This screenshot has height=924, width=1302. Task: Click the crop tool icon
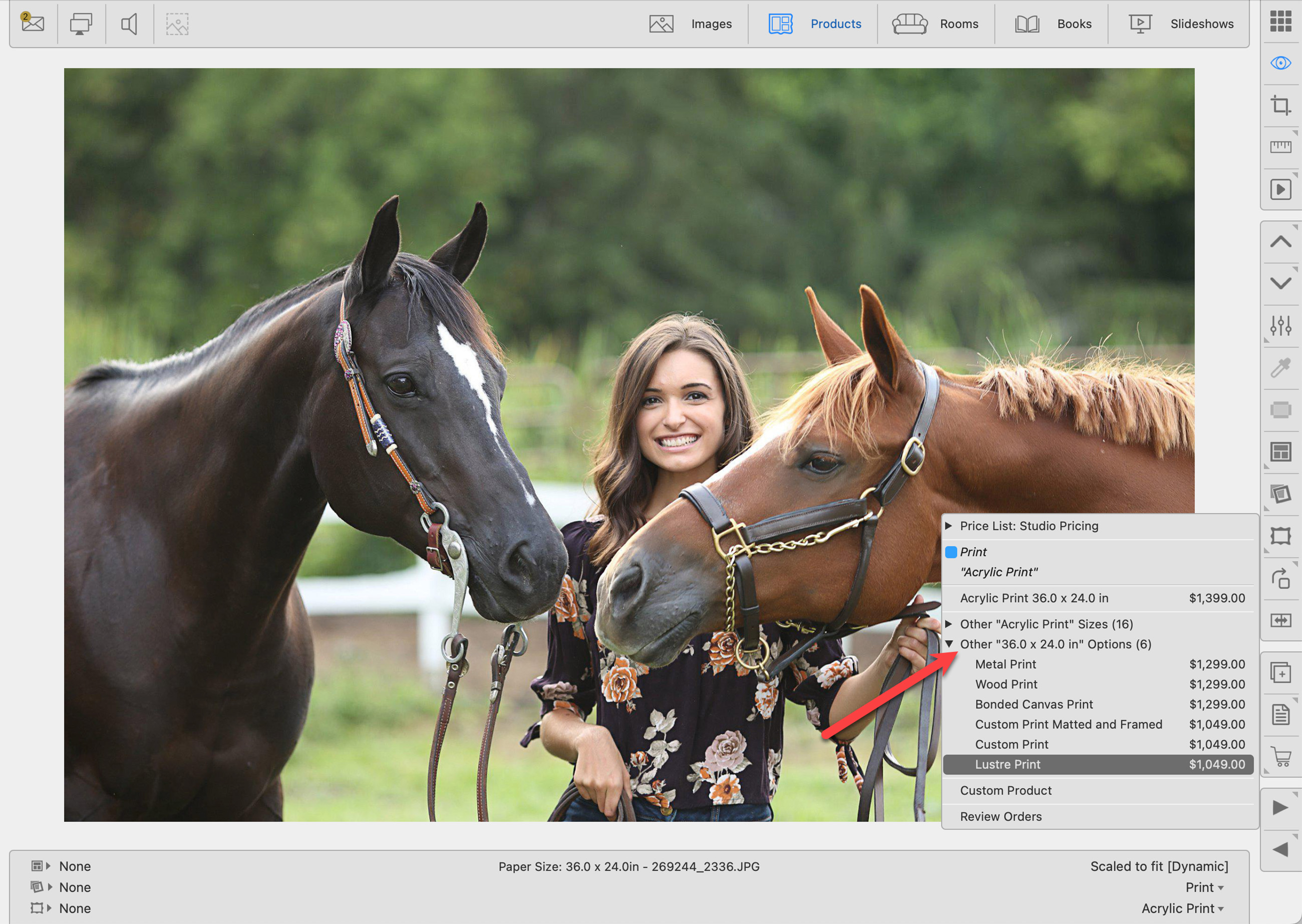click(x=1280, y=105)
